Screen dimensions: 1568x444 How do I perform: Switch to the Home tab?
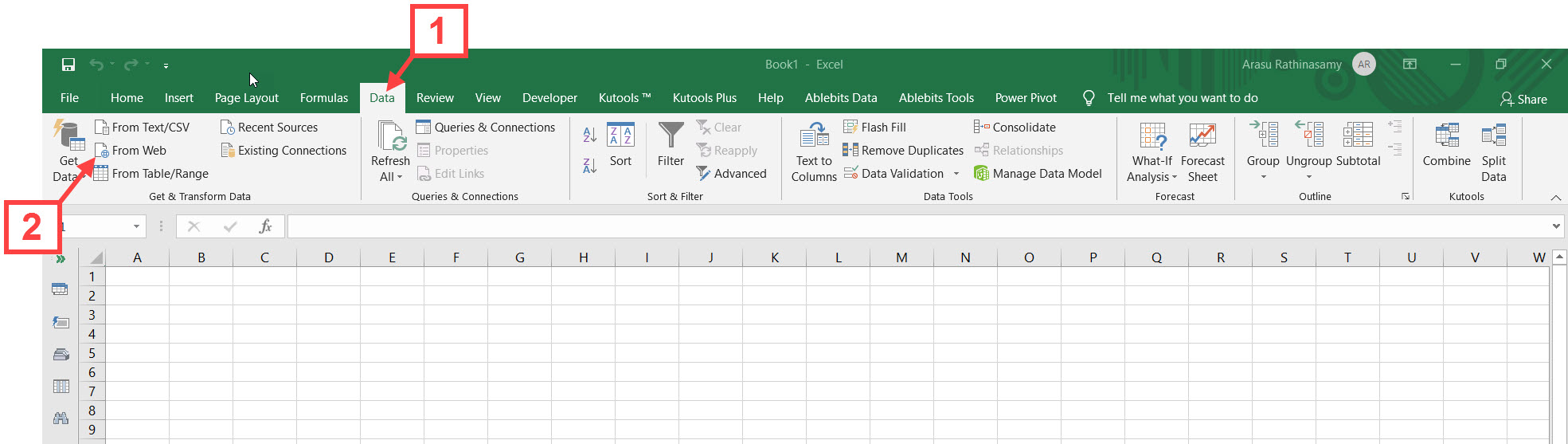pos(127,98)
